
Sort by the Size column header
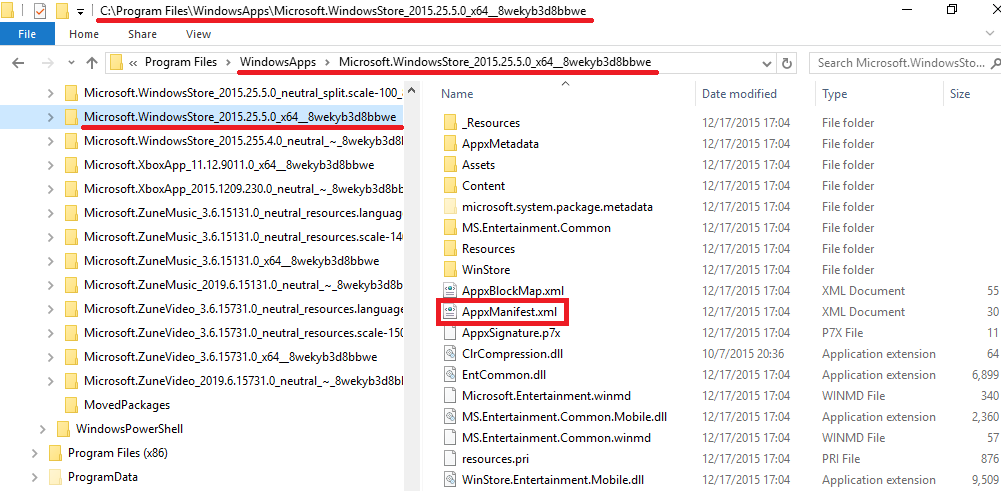pyautogui.click(x=960, y=94)
